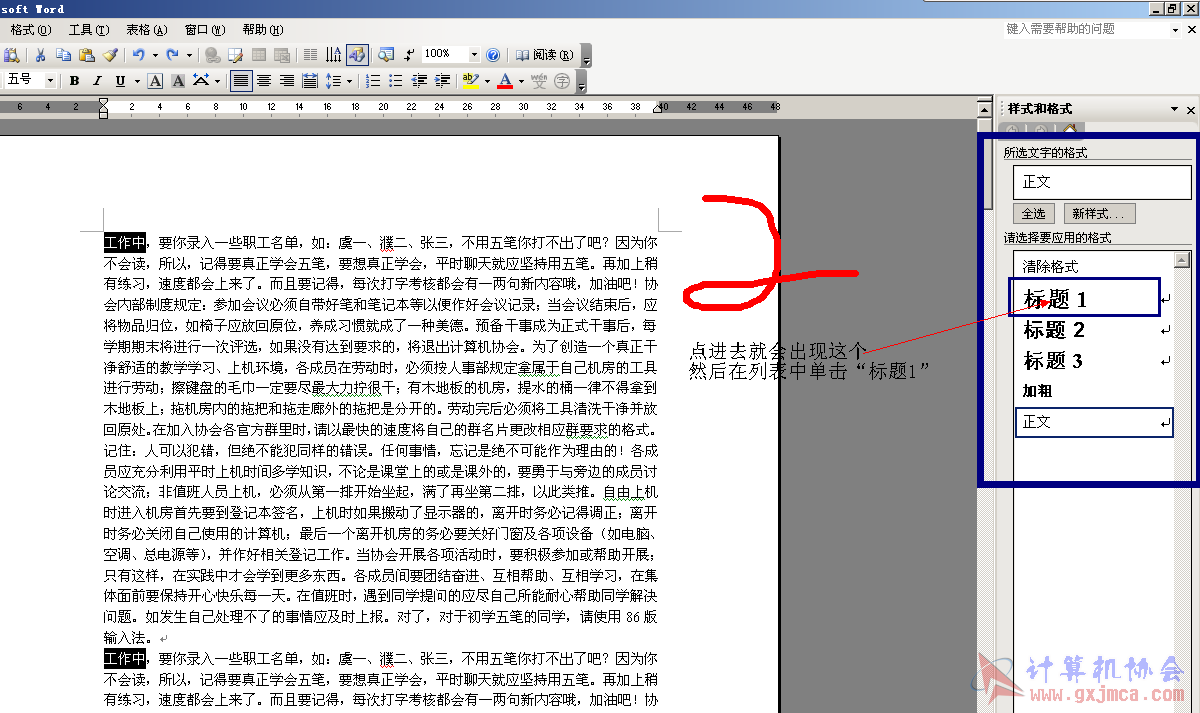
Task: Toggle Italic formatting
Action: [97, 81]
